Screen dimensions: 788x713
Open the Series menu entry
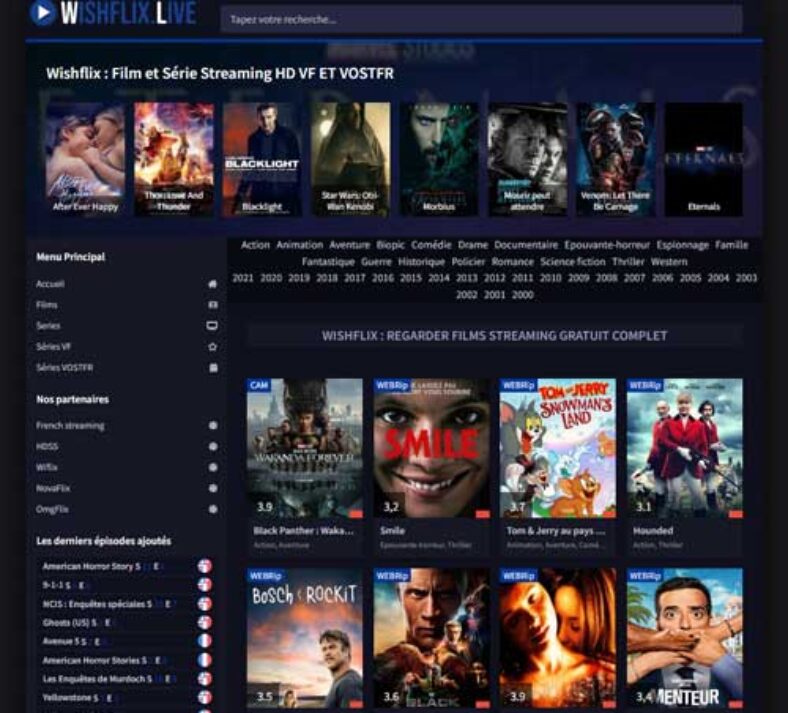click(x=48, y=326)
